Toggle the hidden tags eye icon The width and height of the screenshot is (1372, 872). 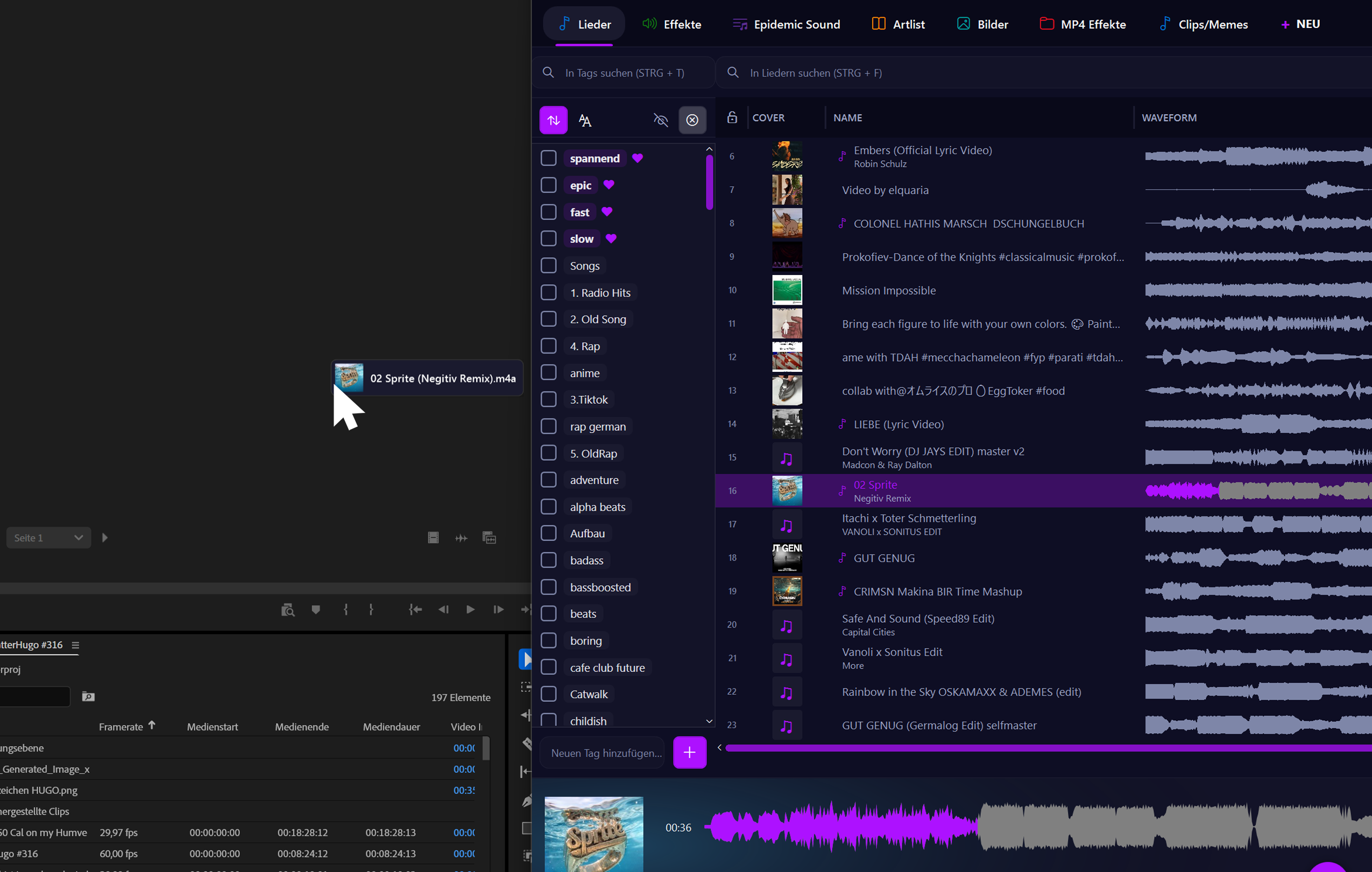(x=660, y=120)
